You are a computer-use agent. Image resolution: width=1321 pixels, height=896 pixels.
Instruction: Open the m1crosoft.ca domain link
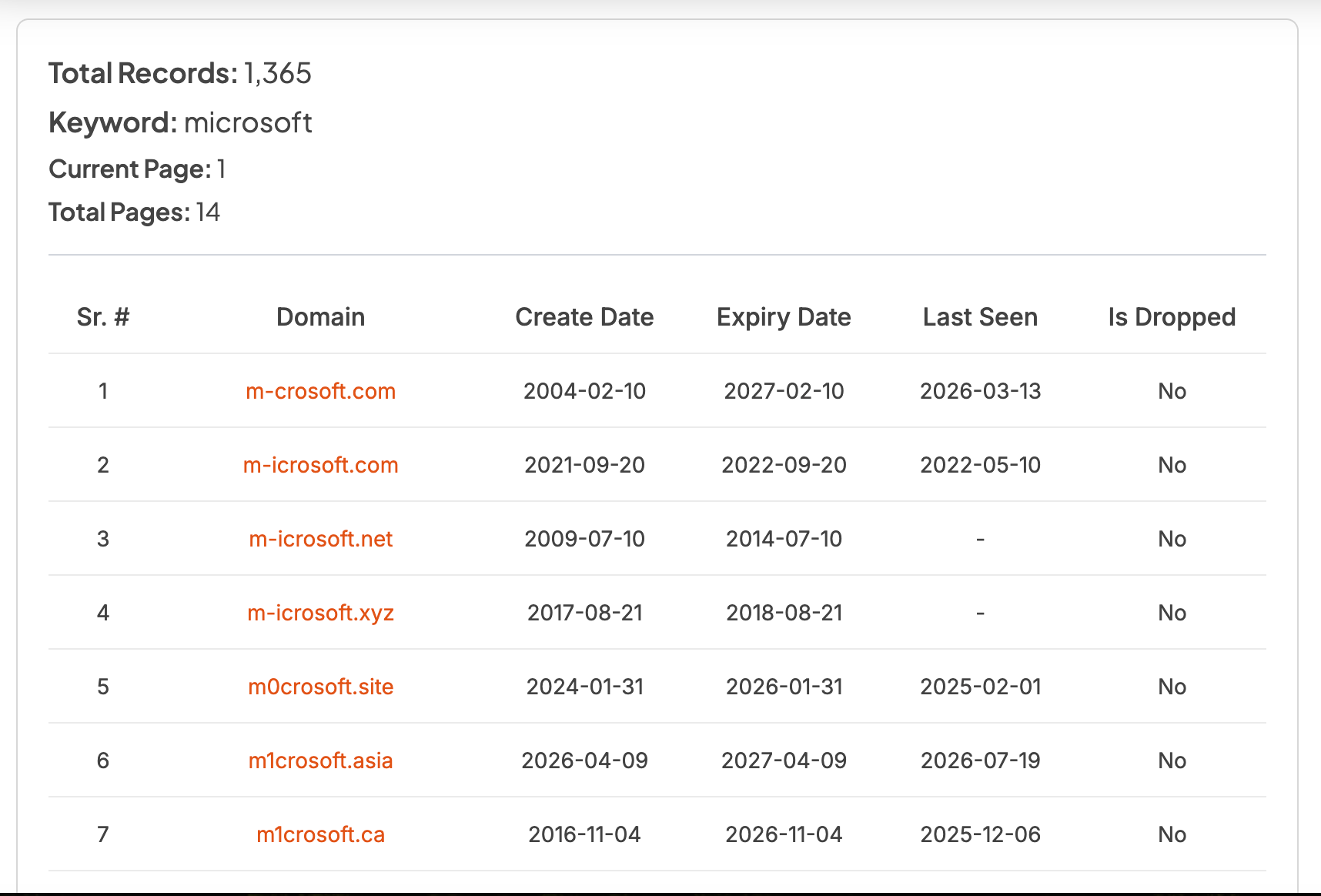(320, 834)
